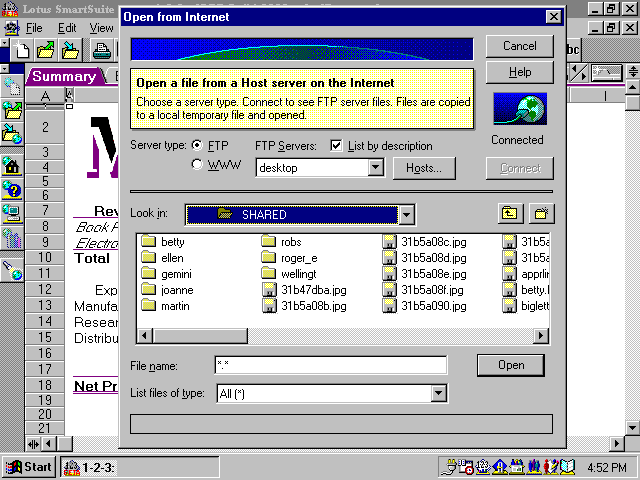Select the 31b5a08c.jpg file icon
Screen dimensions: 640x480
[x=390, y=242]
